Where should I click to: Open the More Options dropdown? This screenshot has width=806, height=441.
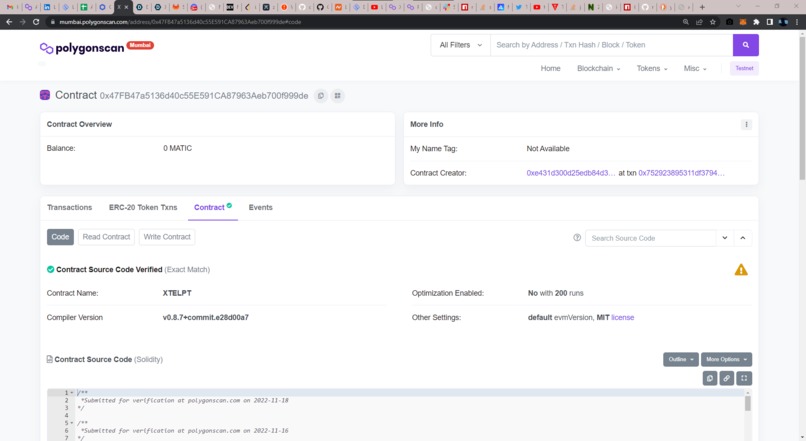(x=726, y=359)
